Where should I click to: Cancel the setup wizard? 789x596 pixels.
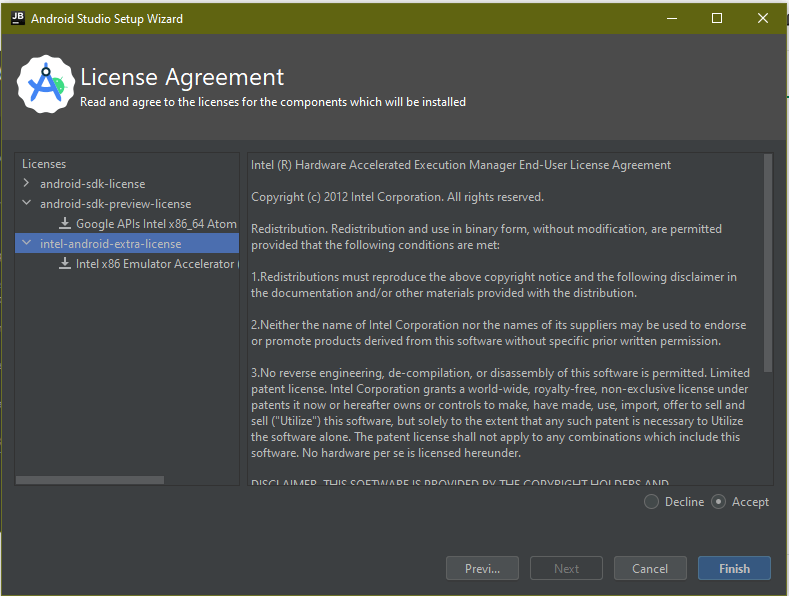pyautogui.click(x=650, y=568)
